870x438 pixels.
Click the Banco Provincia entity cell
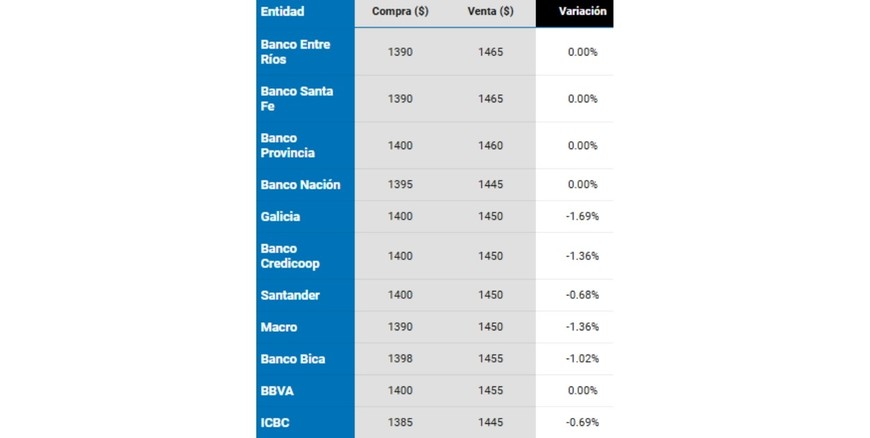click(x=288, y=146)
